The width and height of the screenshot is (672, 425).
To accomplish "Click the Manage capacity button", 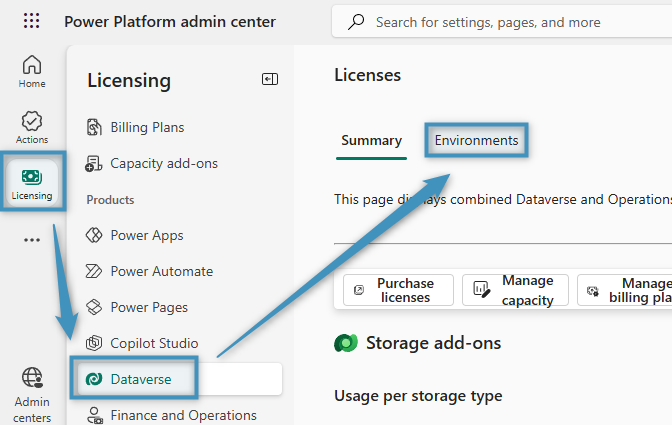I will pyautogui.click(x=515, y=290).
